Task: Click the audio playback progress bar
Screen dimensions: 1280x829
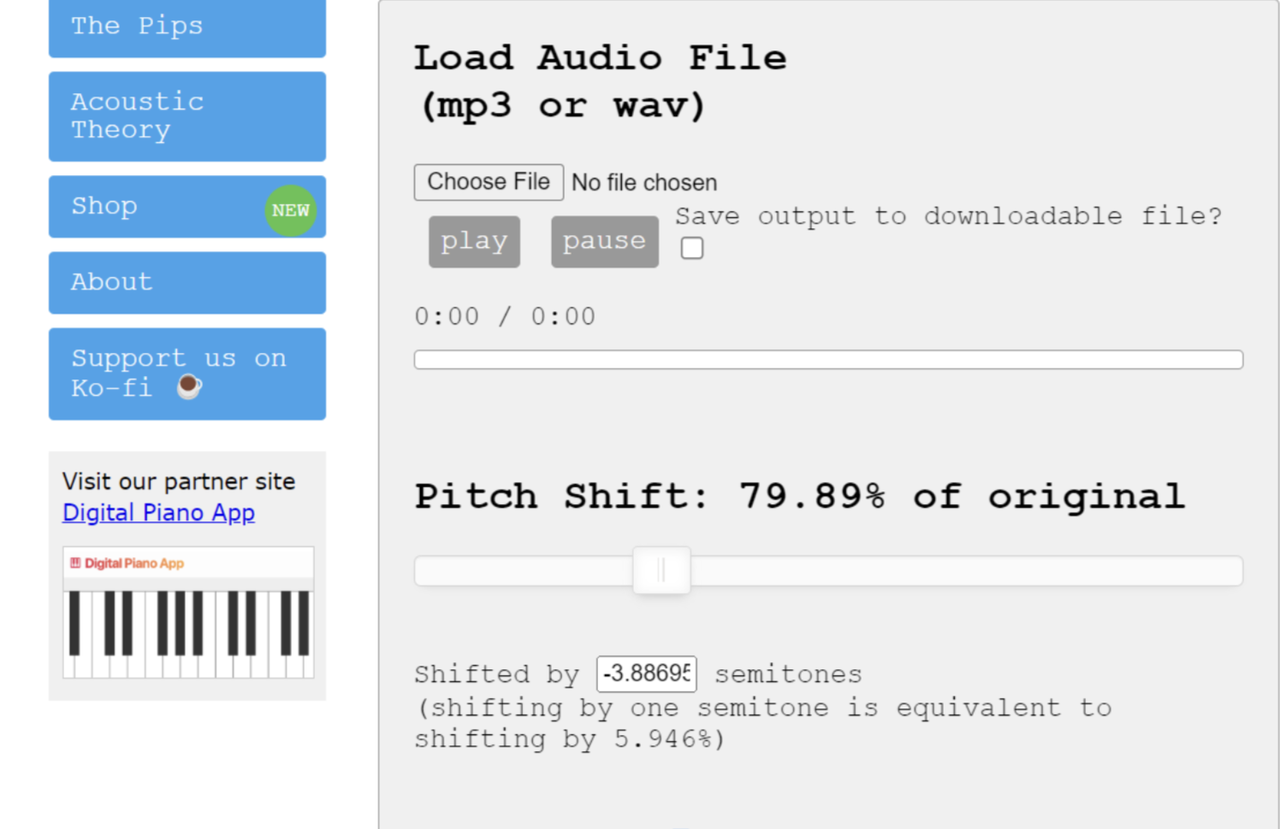Action: (828, 360)
